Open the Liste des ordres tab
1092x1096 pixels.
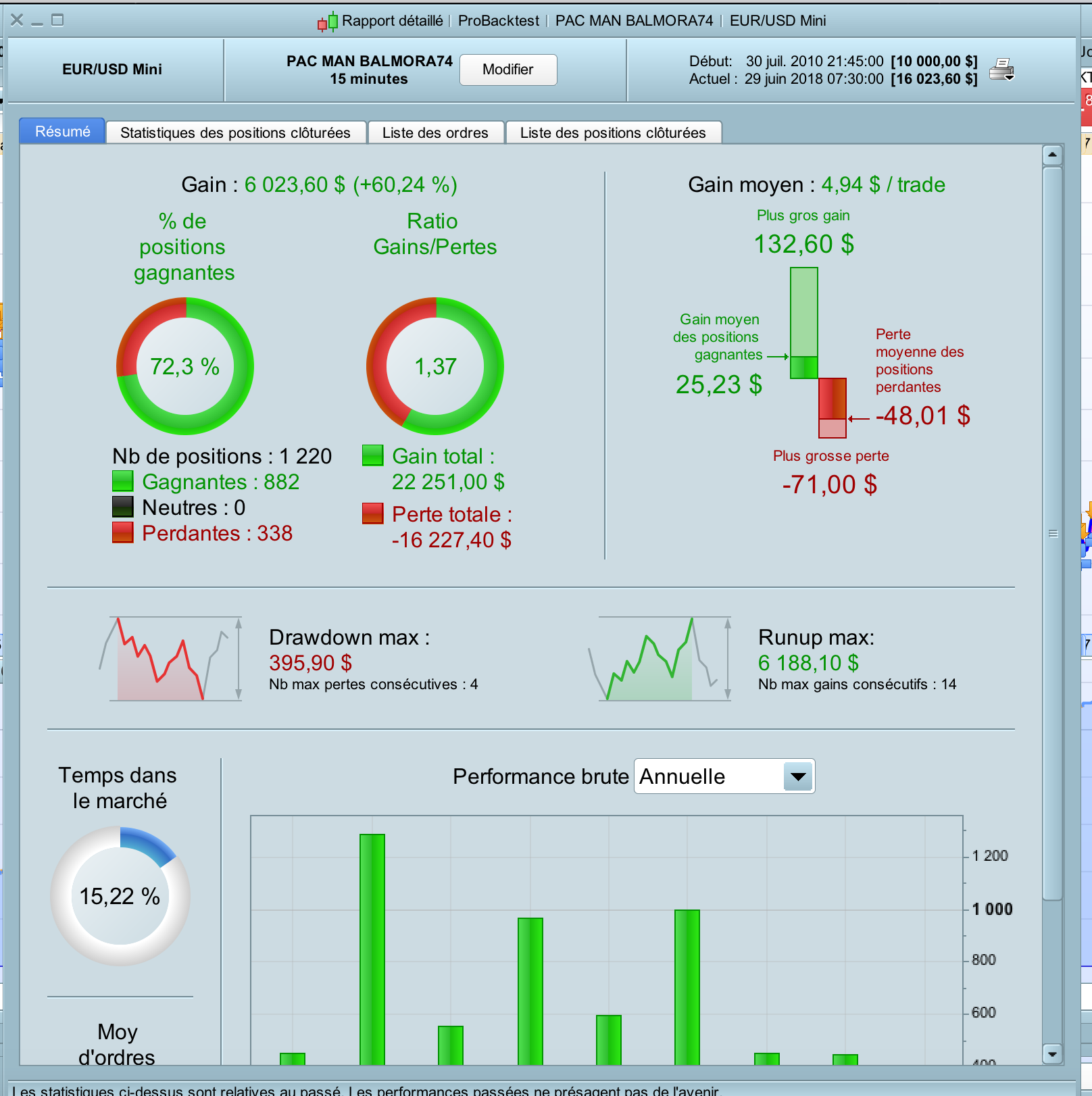pyautogui.click(x=436, y=132)
